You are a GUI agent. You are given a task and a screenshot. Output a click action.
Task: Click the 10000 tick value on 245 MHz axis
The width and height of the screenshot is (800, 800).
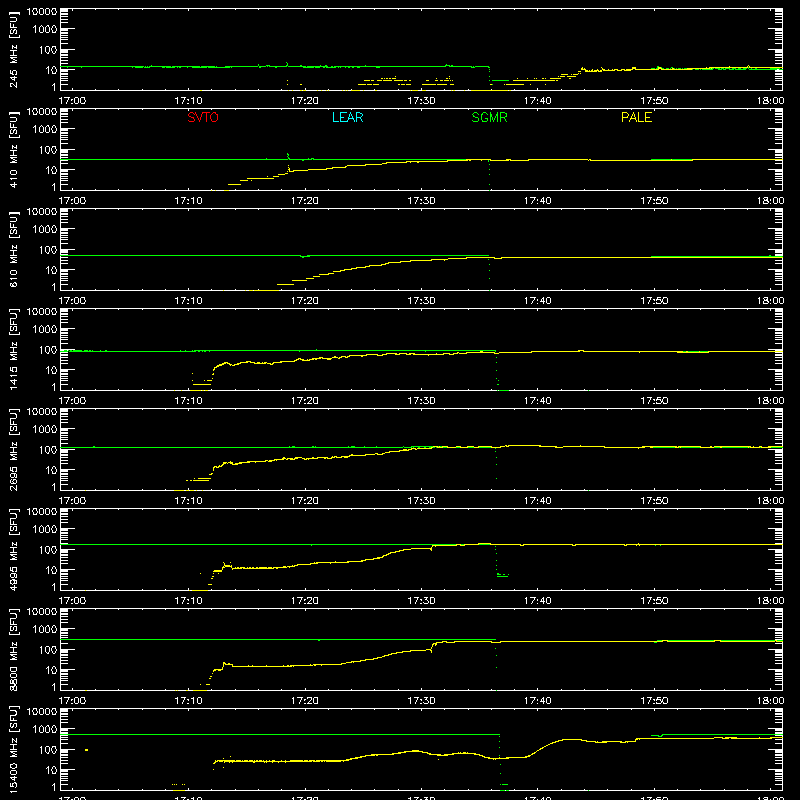click(42, 12)
